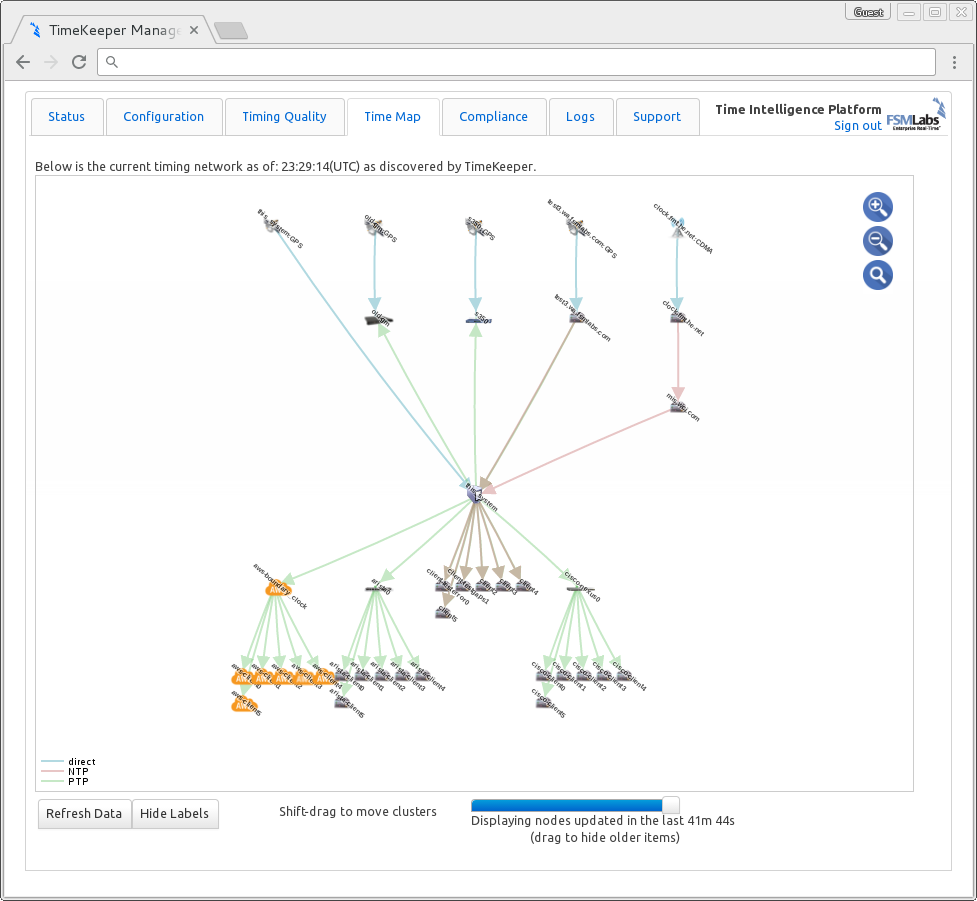The image size is (977, 901).
Task: Click the test3.wa.fsmlabs.com server node
Action: coord(577,318)
